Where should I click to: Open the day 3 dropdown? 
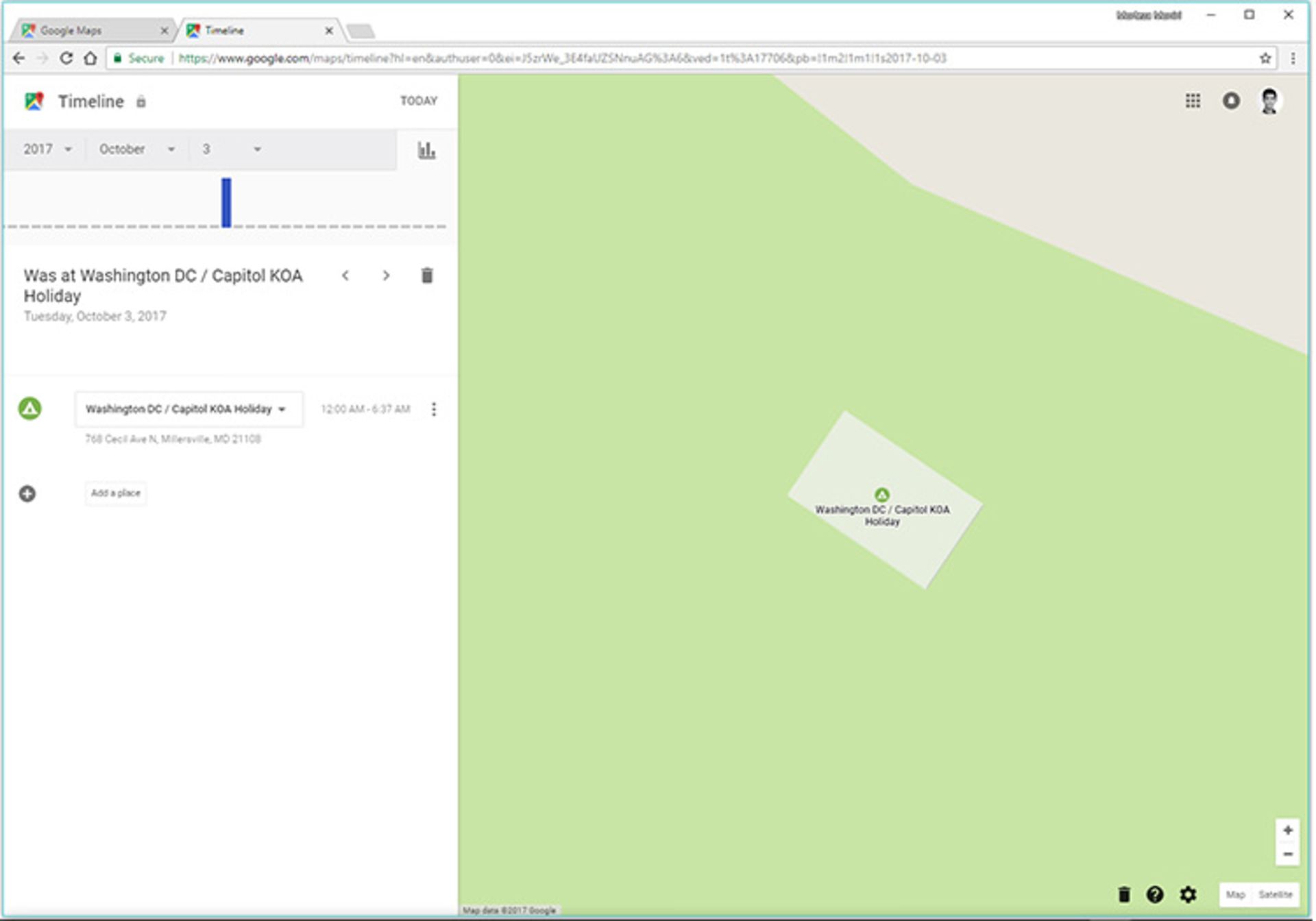[231, 149]
